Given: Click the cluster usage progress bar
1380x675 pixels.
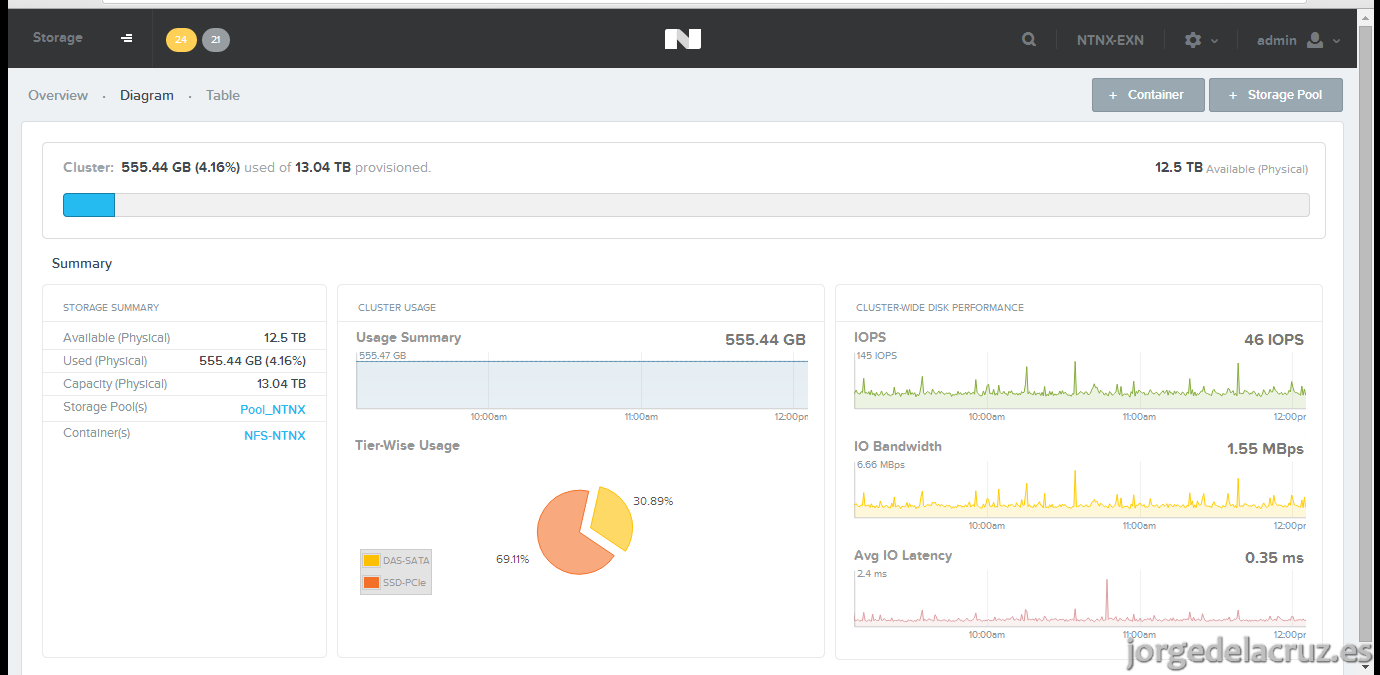Looking at the screenshot, I should [686, 205].
